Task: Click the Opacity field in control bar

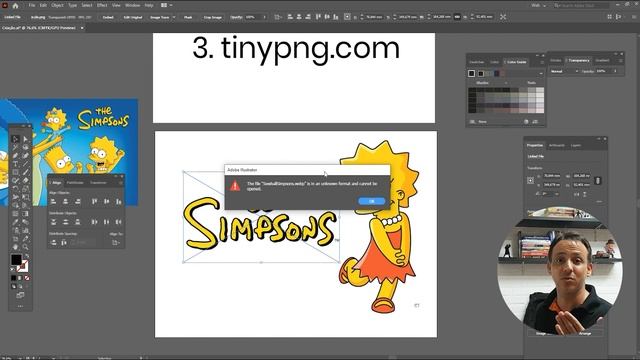Action: pyautogui.click(x=253, y=17)
